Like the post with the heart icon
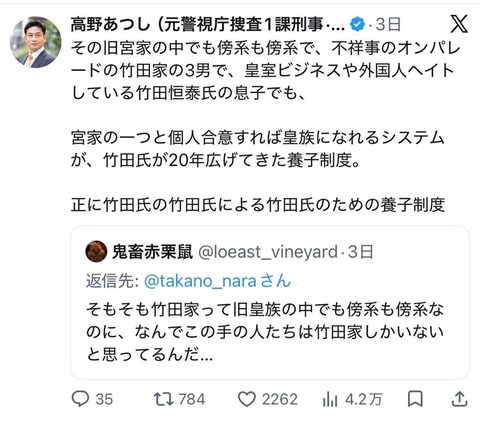The image size is (480, 423). [x=247, y=399]
